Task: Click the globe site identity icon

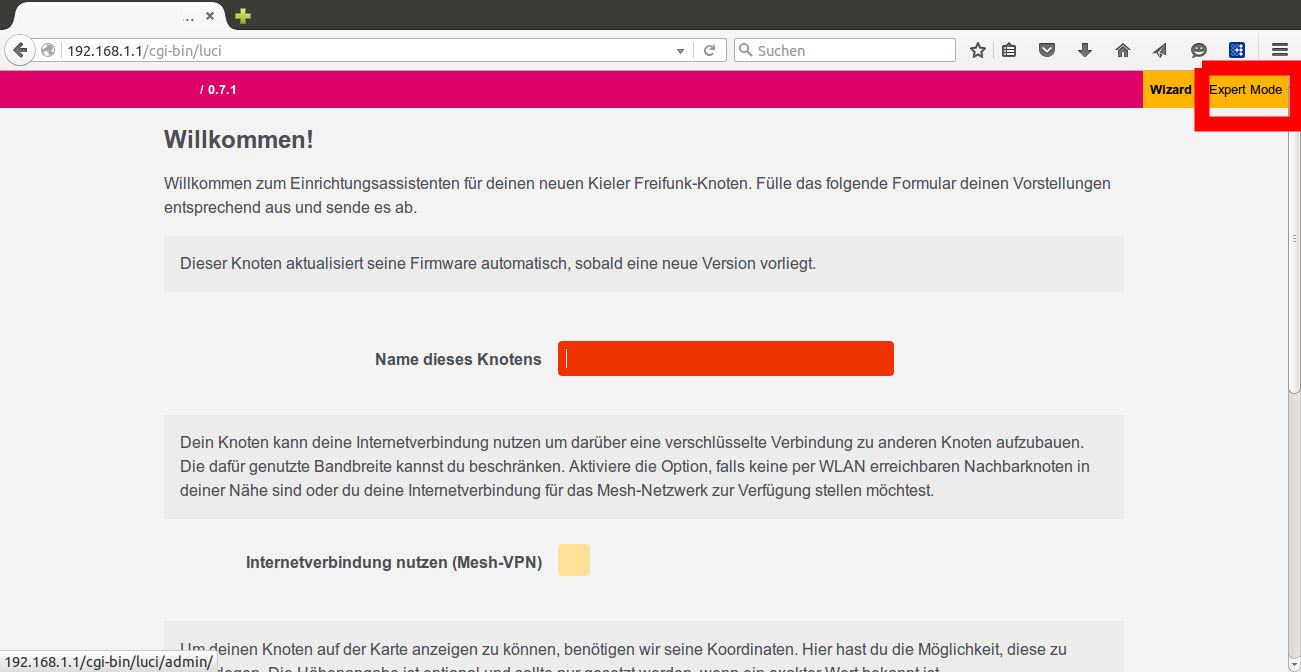Action: click(x=47, y=50)
